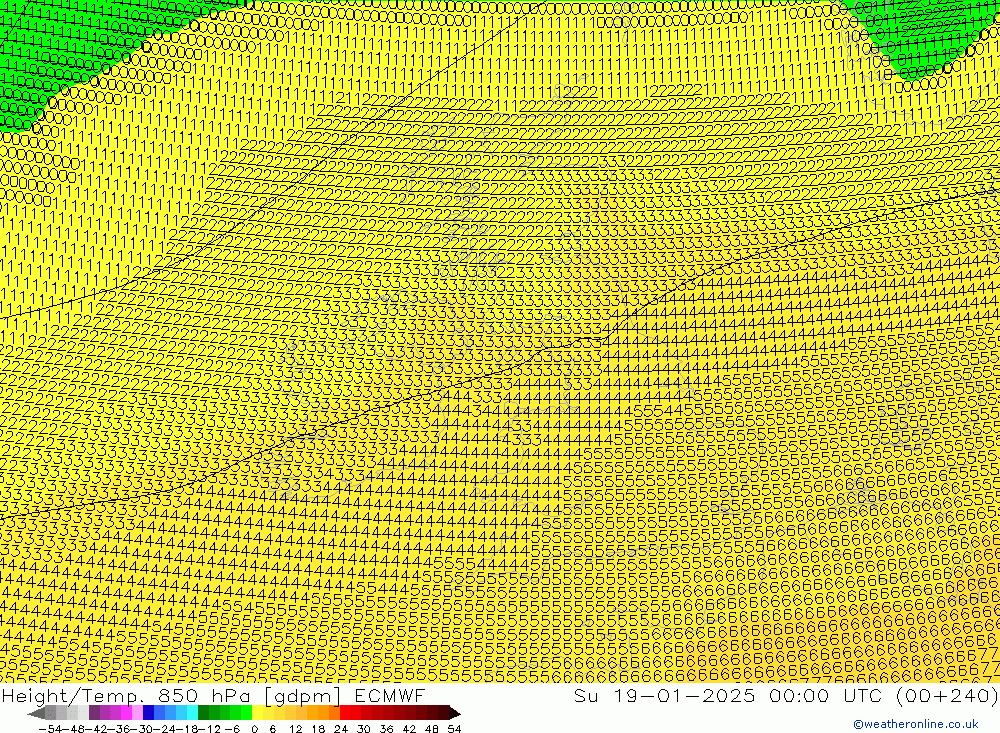Click the yellow legend swatch above 0

(257, 714)
